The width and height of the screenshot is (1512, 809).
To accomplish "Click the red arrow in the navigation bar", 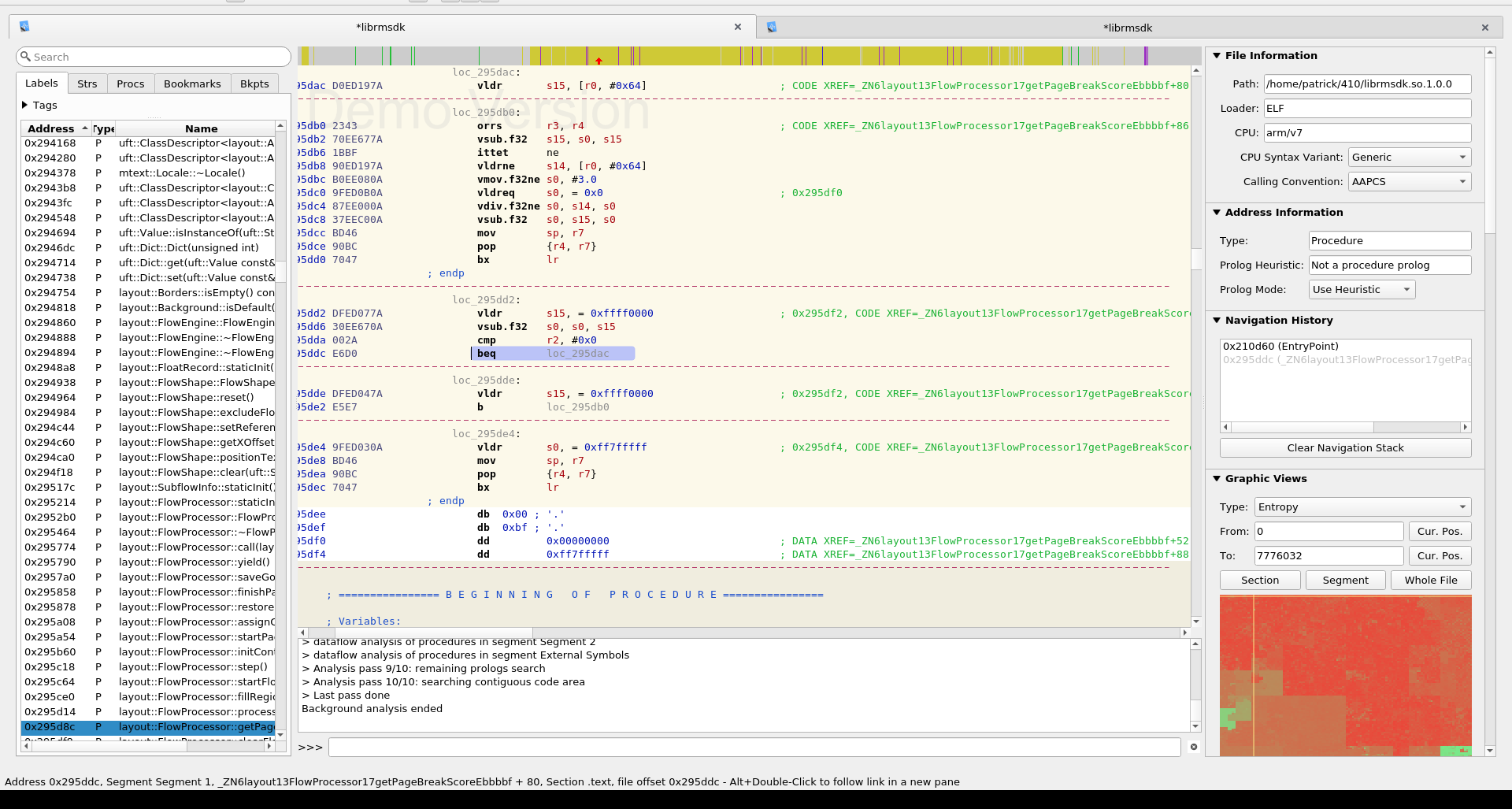I will click(x=598, y=61).
